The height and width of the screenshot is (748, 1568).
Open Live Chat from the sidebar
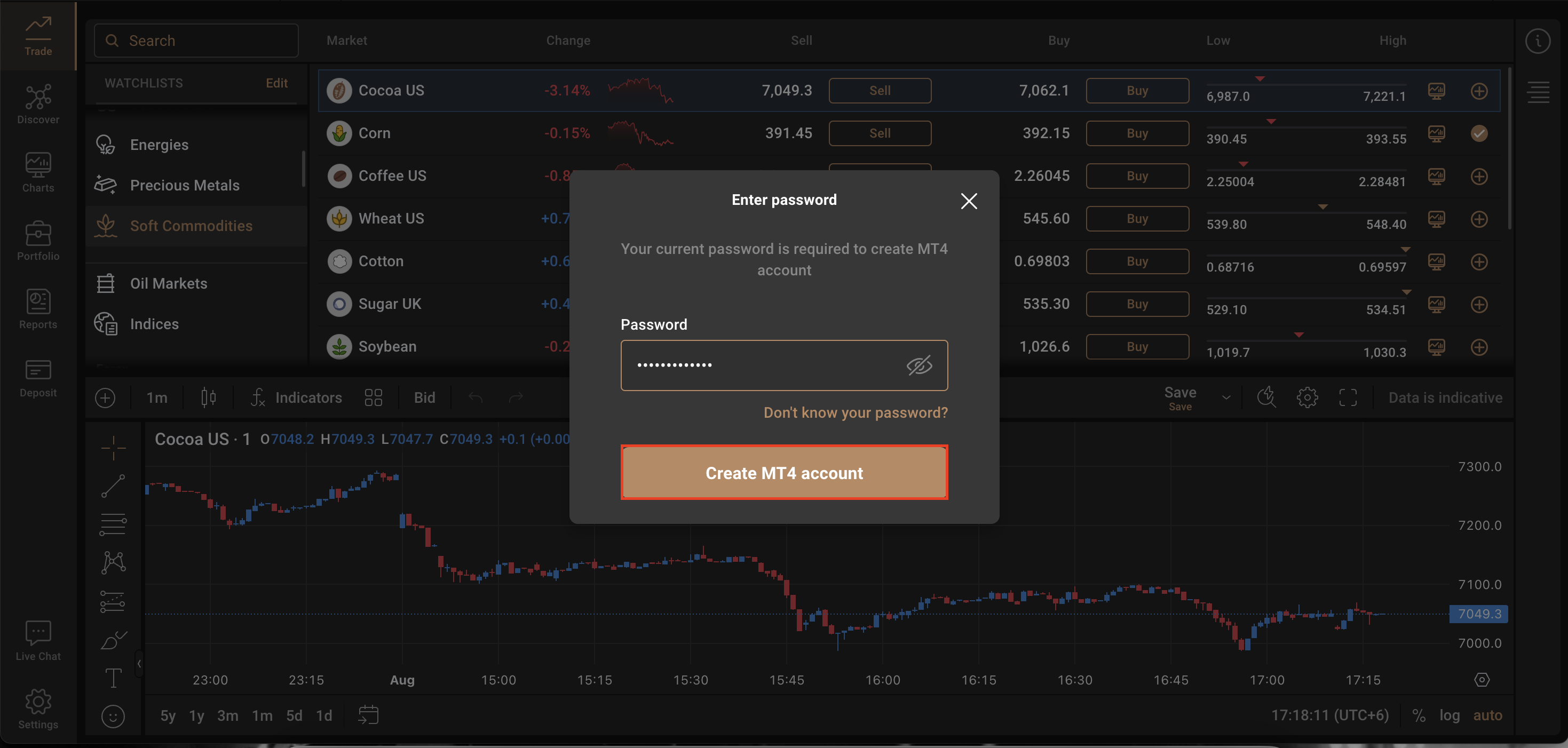pos(38,640)
